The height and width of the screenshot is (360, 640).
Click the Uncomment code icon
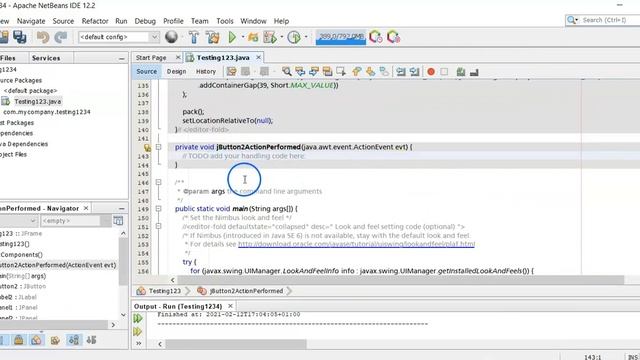(474, 72)
